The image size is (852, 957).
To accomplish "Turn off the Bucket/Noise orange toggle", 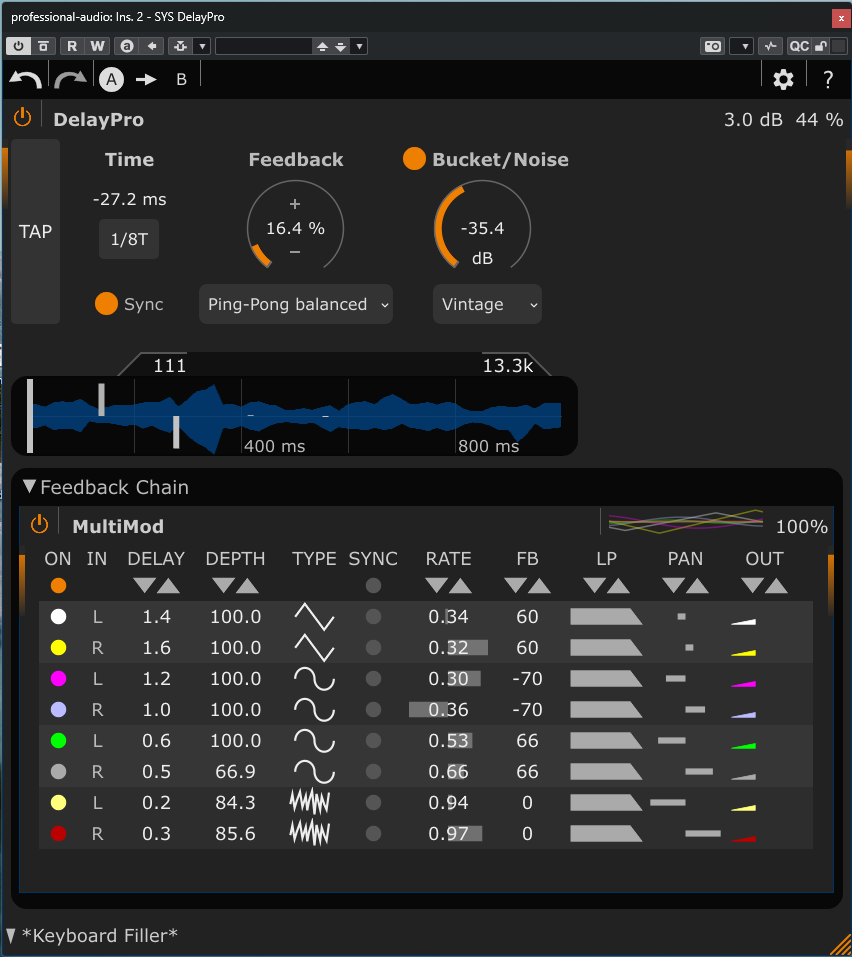I will point(414,159).
